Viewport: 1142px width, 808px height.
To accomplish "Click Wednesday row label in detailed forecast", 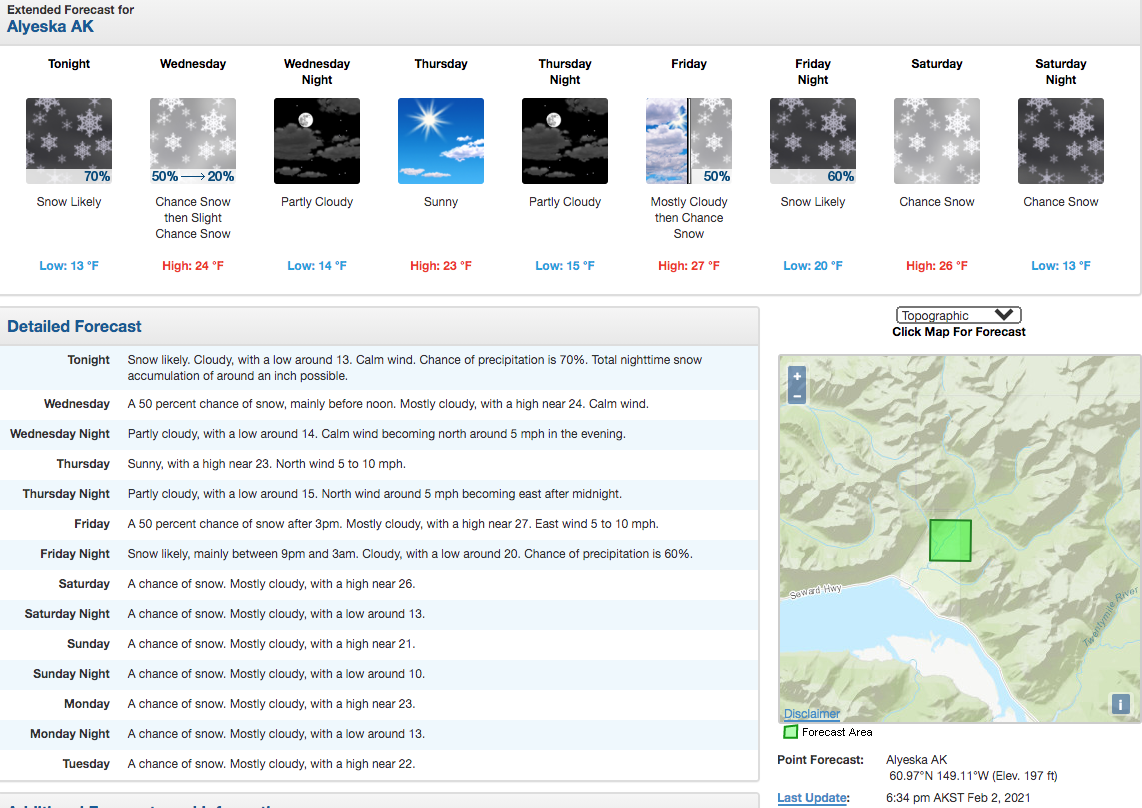I will coord(76,404).
